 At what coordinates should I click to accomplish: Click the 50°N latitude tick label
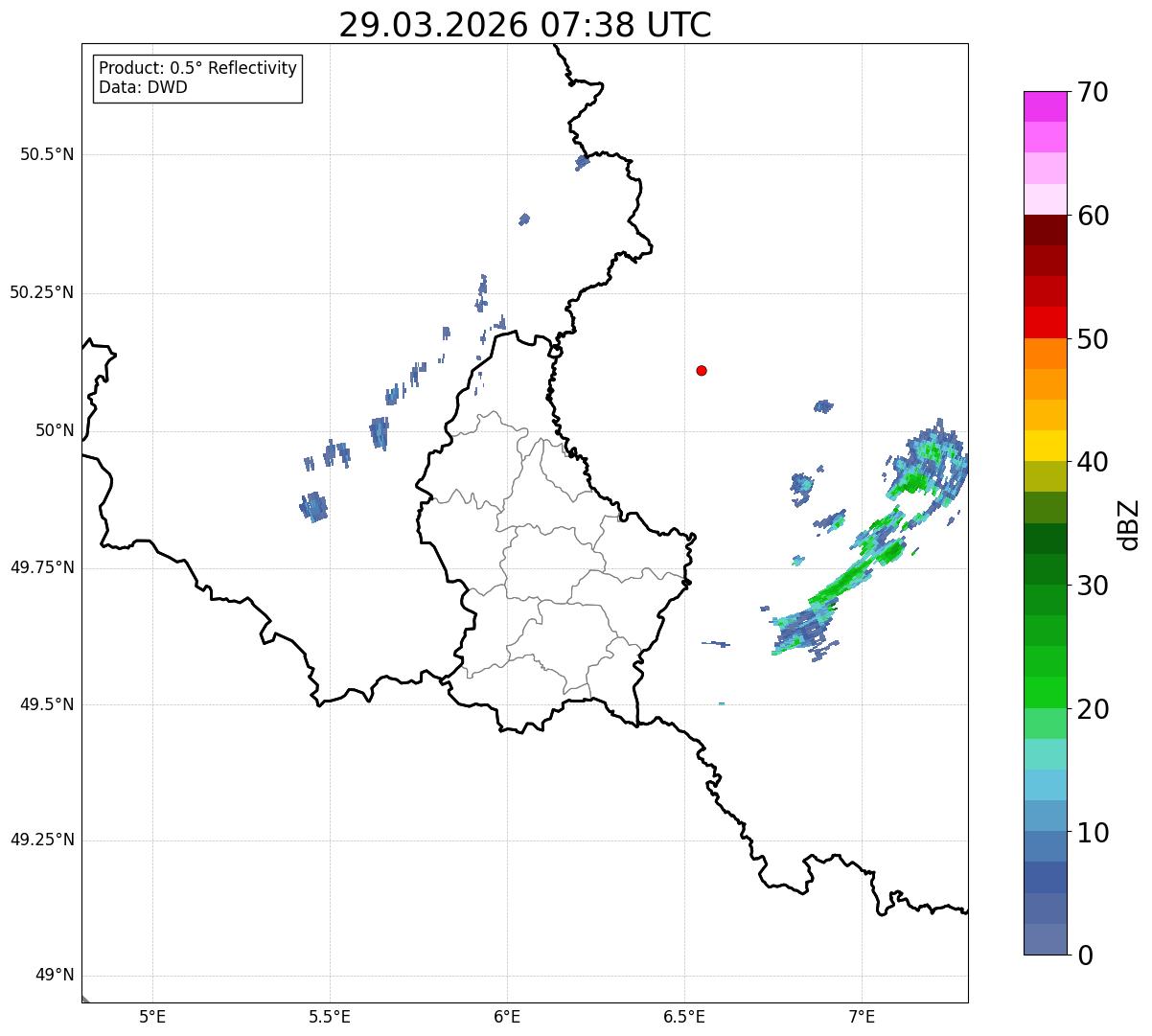[55, 430]
